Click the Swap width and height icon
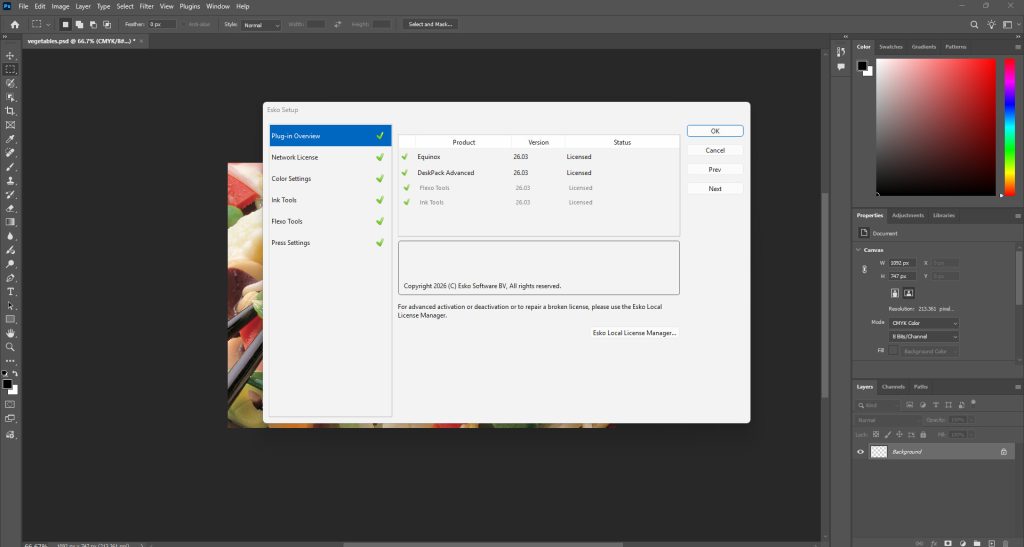The width and height of the screenshot is (1024, 547). coord(338,24)
